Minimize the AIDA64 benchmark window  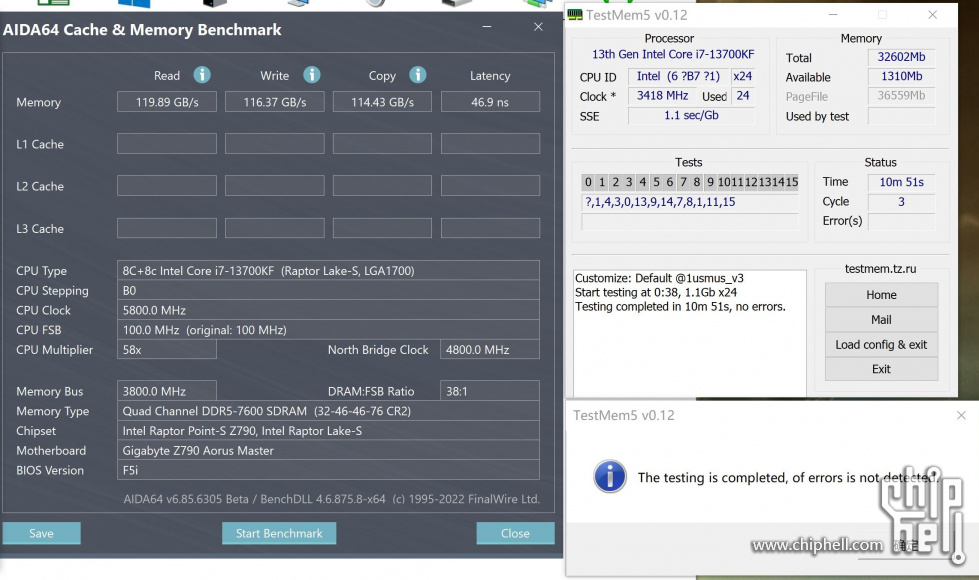click(x=487, y=27)
